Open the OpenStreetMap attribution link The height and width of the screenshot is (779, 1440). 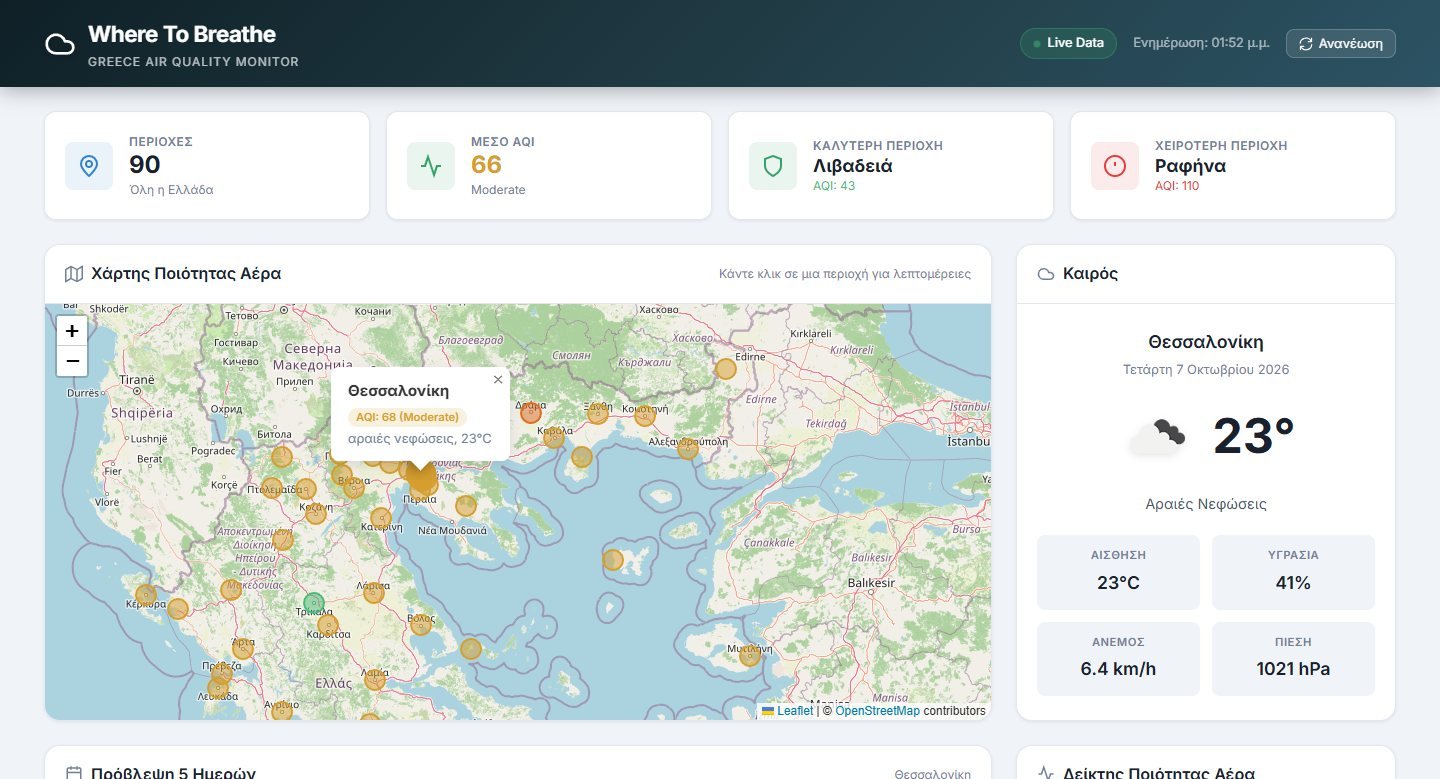877,711
